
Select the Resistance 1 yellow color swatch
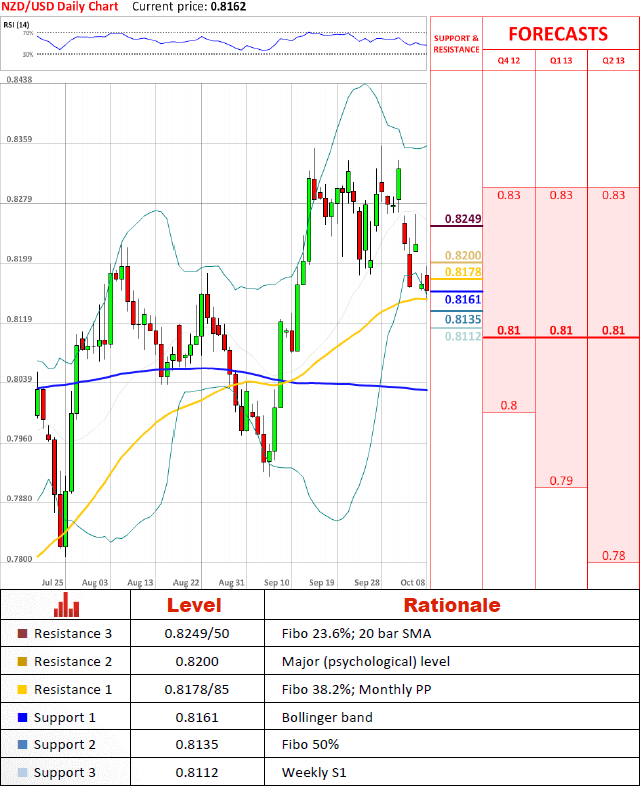22,690
